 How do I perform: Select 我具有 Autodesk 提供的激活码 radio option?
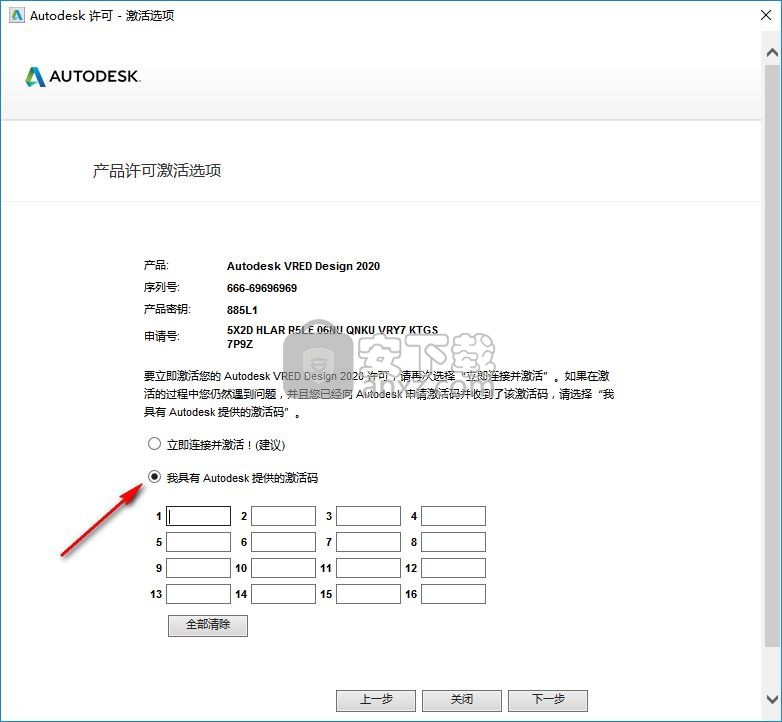(154, 477)
